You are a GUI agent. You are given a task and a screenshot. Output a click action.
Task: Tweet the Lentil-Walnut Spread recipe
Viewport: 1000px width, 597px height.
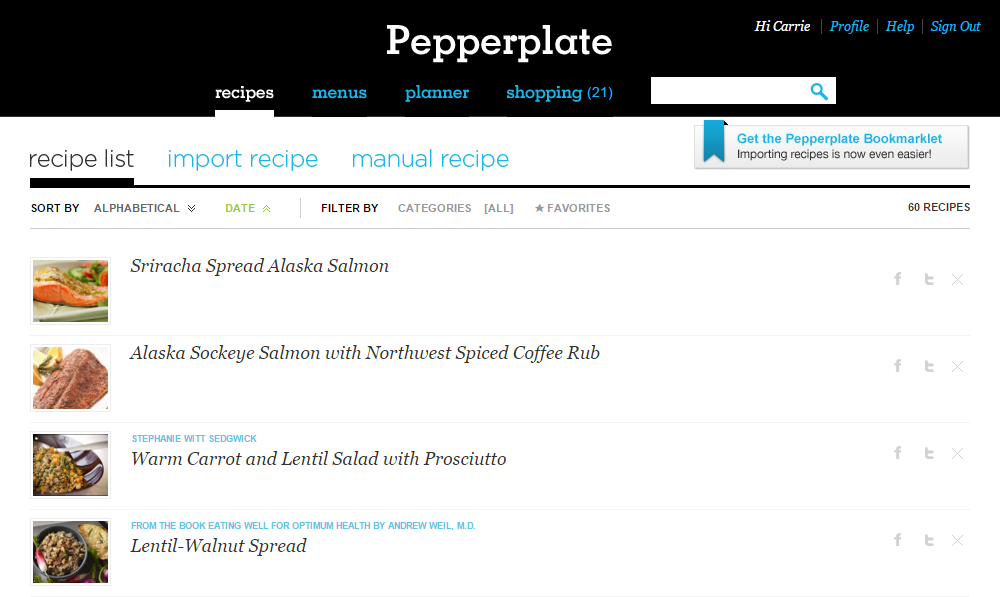point(929,540)
